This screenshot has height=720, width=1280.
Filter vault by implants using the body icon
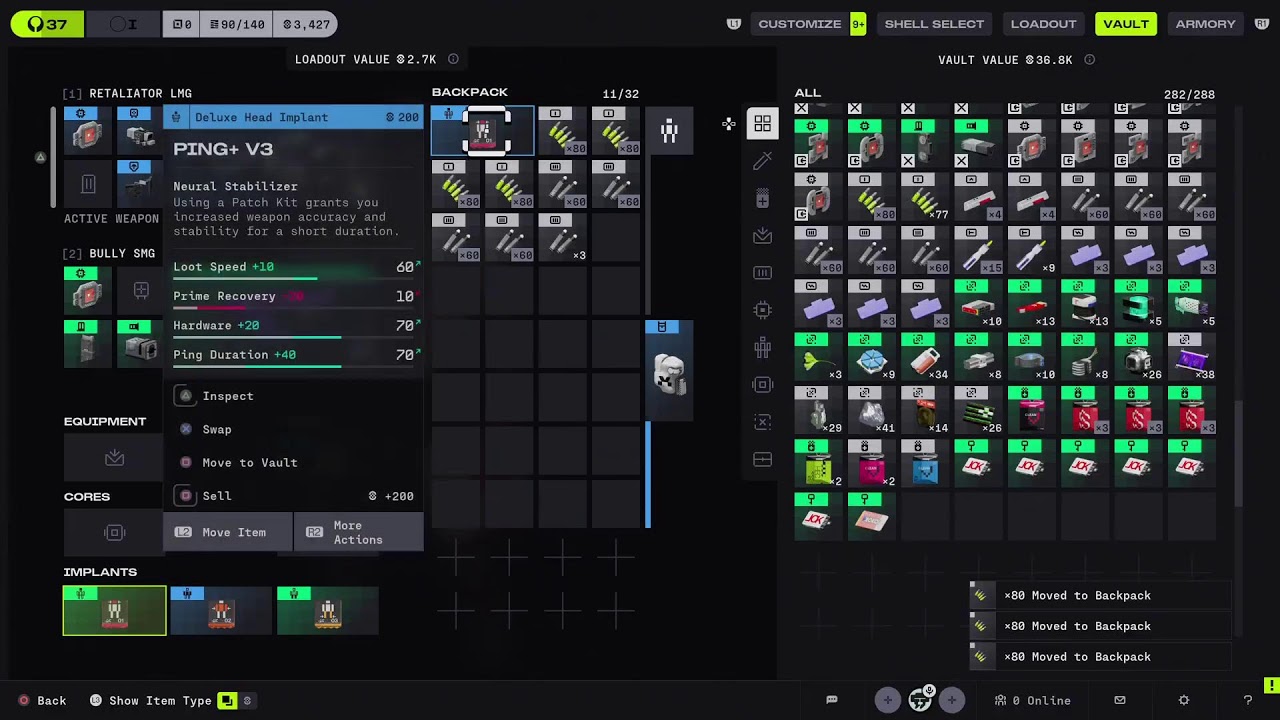[x=762, y=347]
